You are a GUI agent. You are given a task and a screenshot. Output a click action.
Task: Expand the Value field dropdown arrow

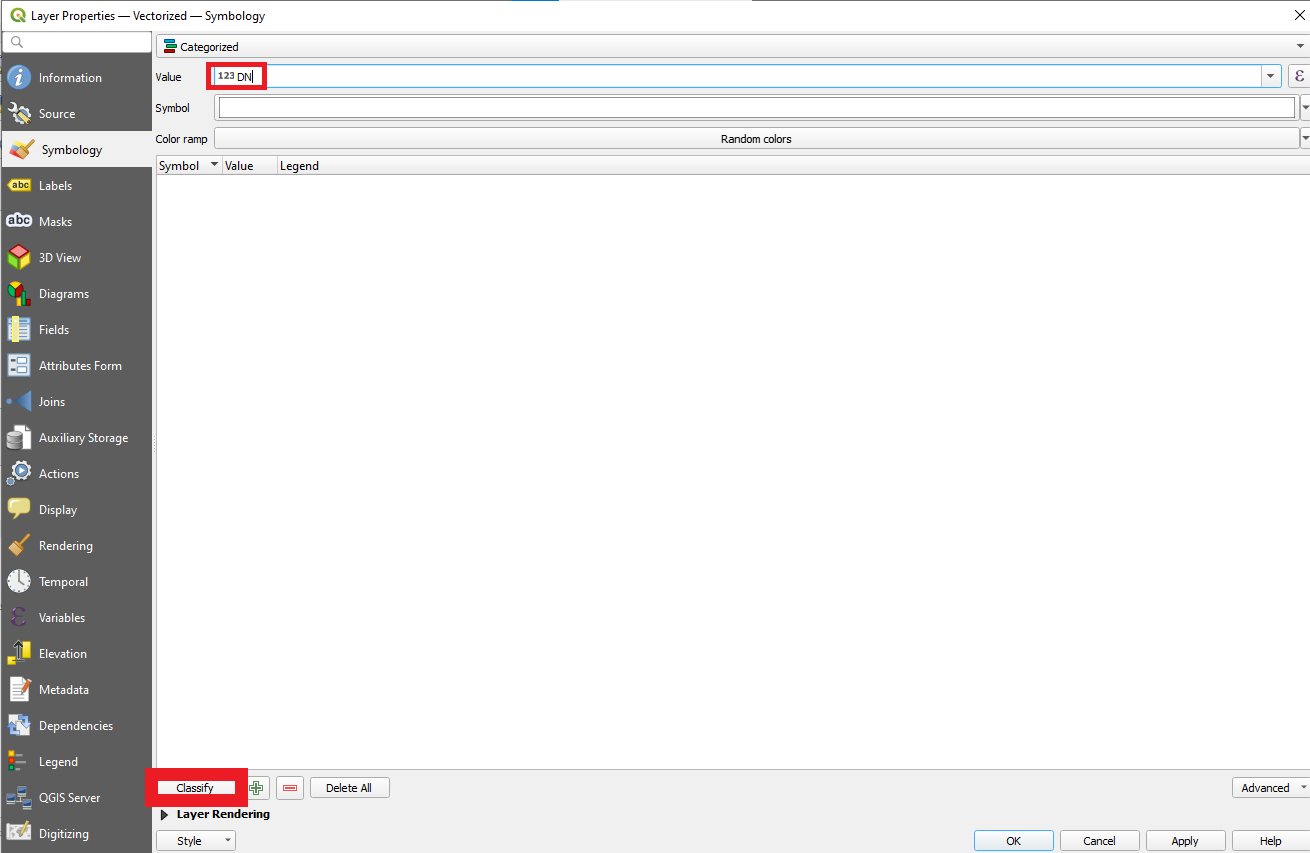1271,76
